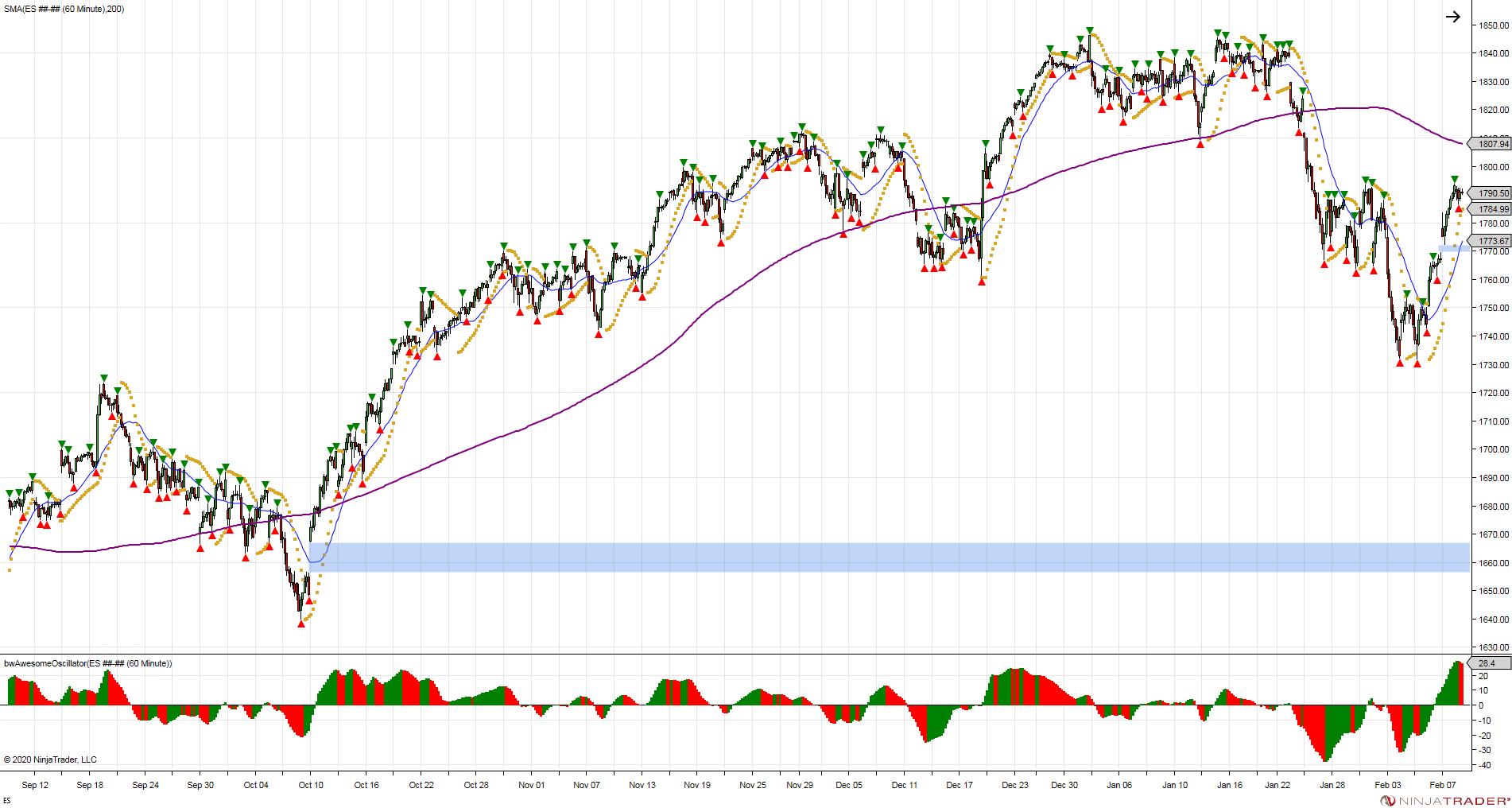
Task: Click the Nov 25 date label
Action: 753,785
